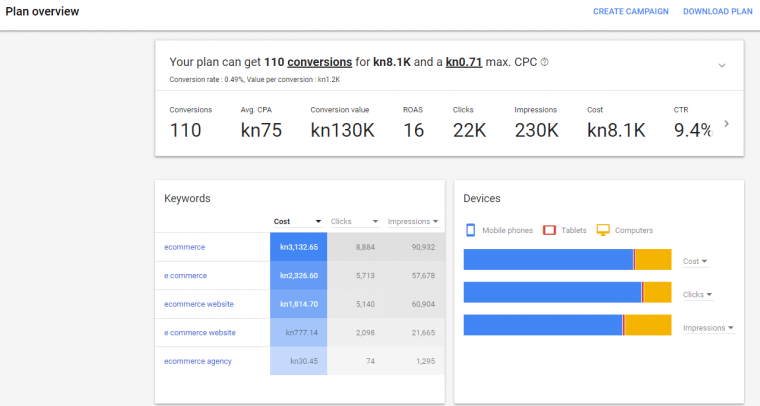Screen dimensions: 760x406
Task: Click the Tablets legend icon
Action: pos(549,230)
